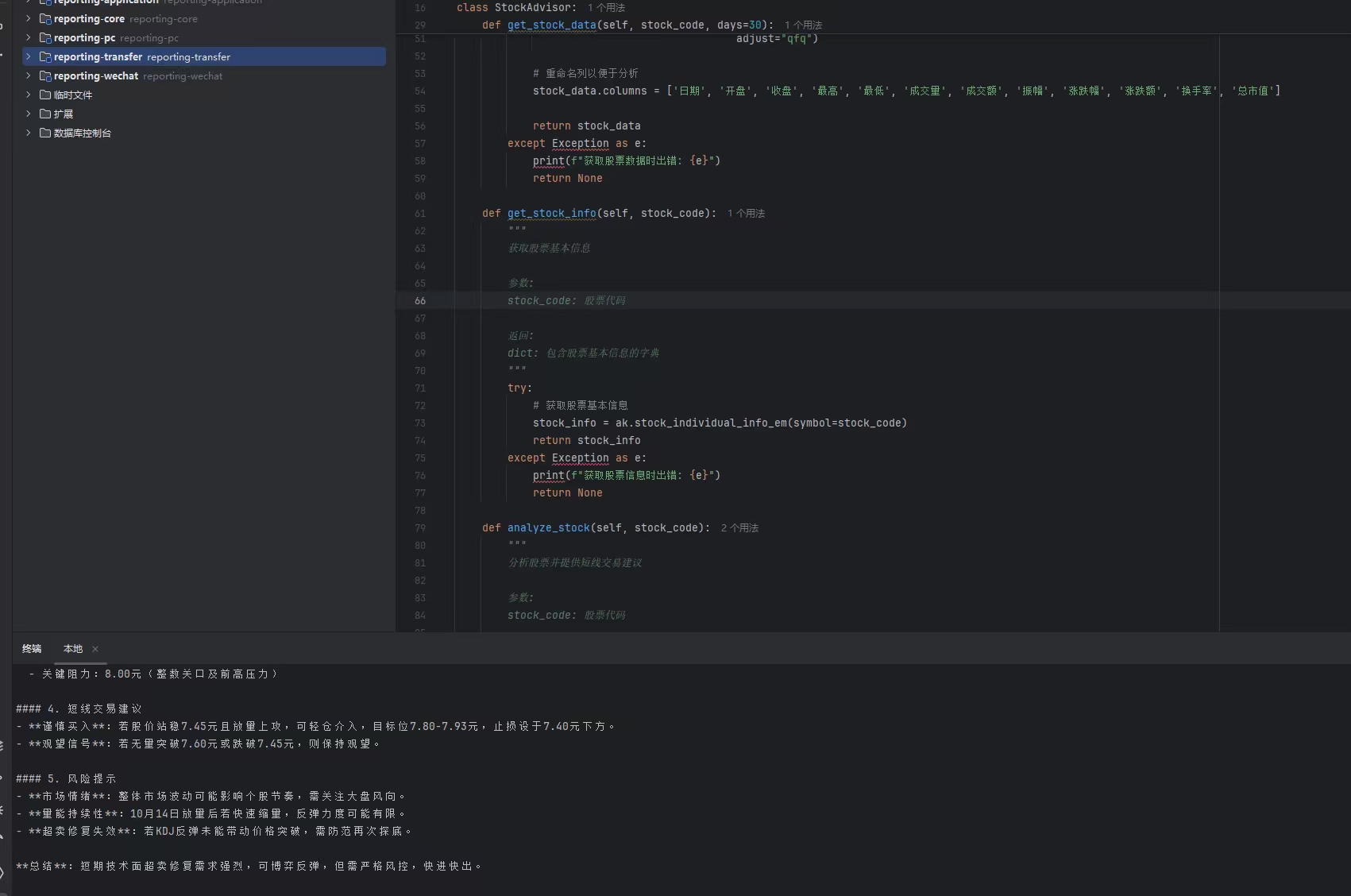Screen dimensions: 1351x896
Task: Click the docstring line 分析股票并提供短线交易建议
Action: (575, 563)
